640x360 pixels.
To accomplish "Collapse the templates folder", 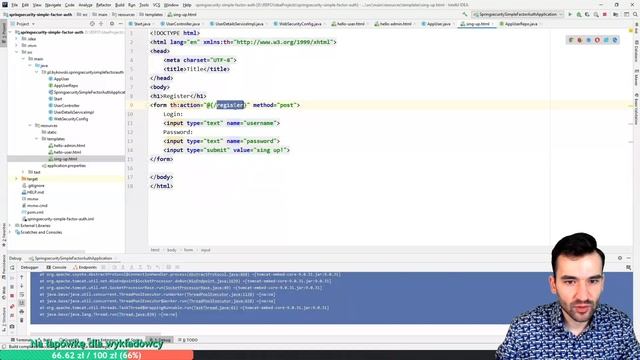I will (x=37, y=139).
